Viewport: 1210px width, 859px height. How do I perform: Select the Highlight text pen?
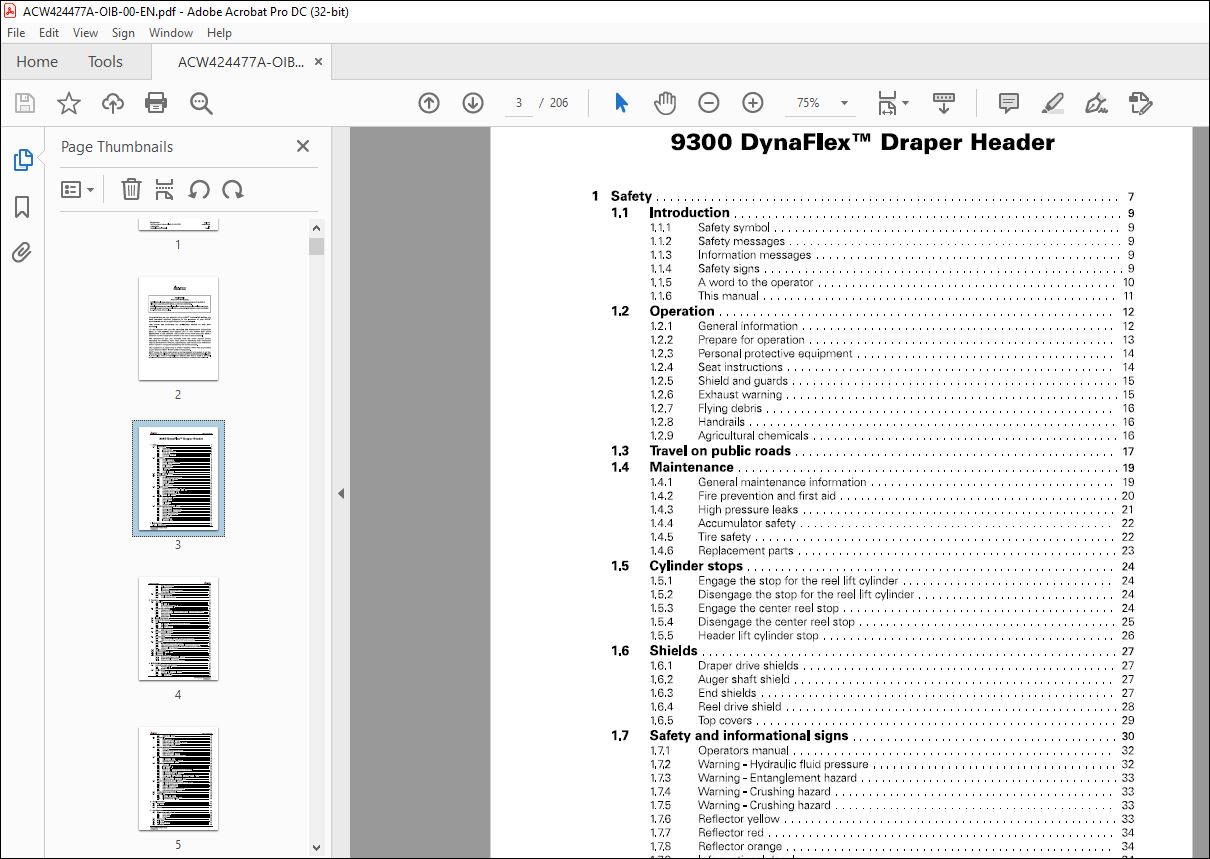[x=1052, y=103]
